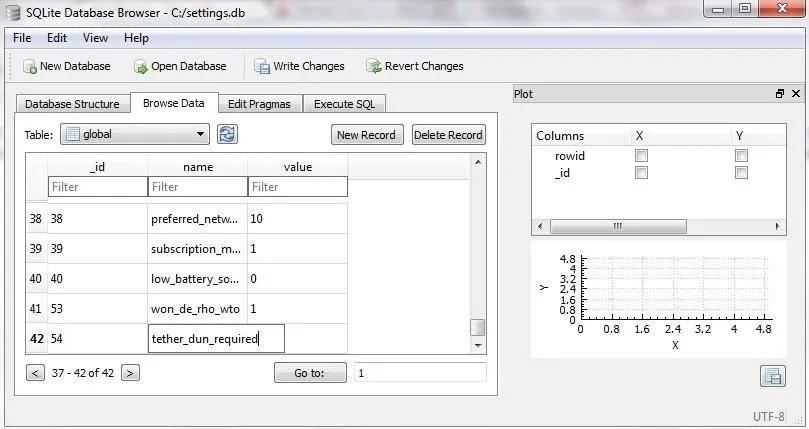Click the New Record button
The height and width of the screenshot is (429, 809).
366,135
